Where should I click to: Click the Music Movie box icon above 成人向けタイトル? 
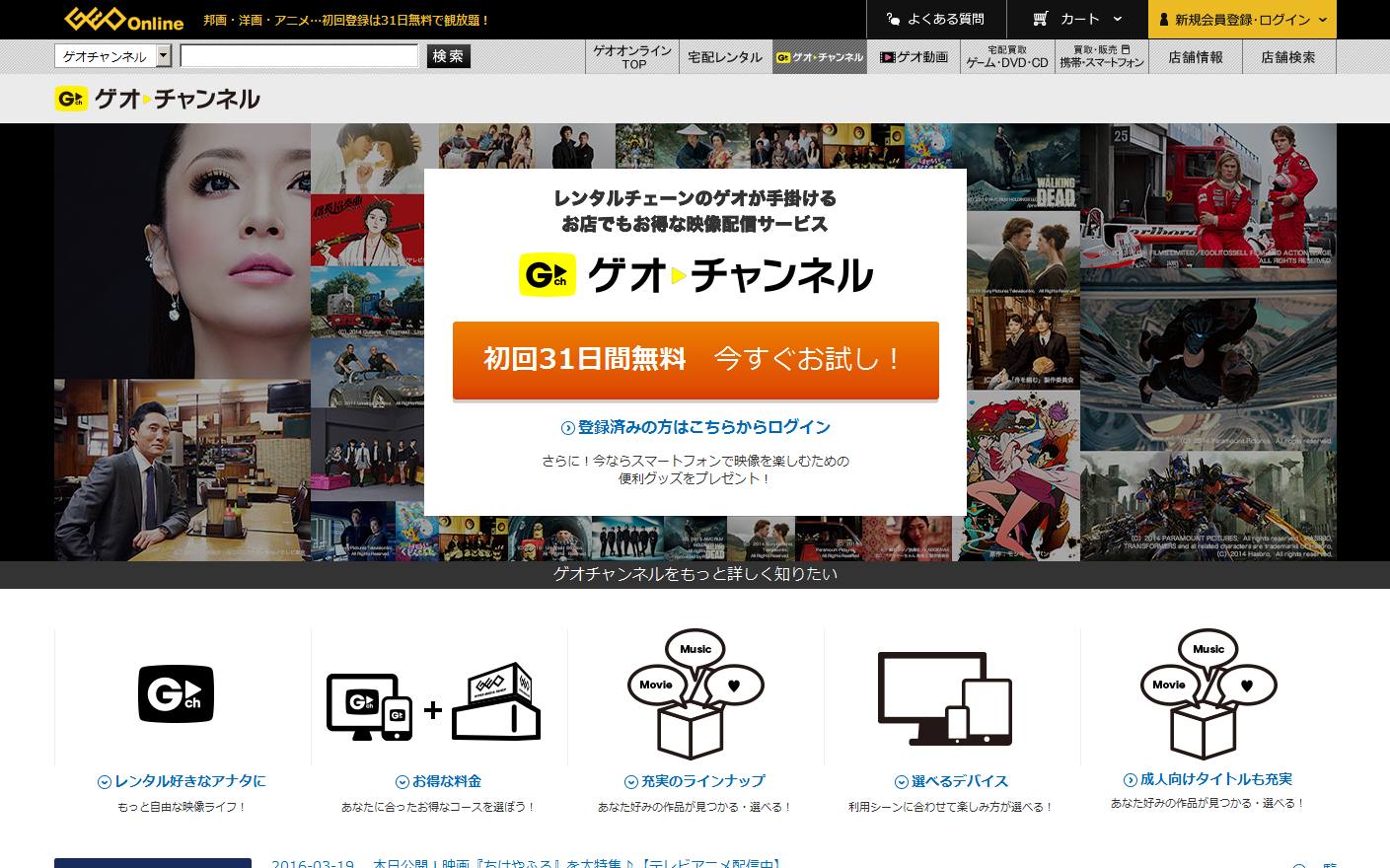tap(1208, 695)
